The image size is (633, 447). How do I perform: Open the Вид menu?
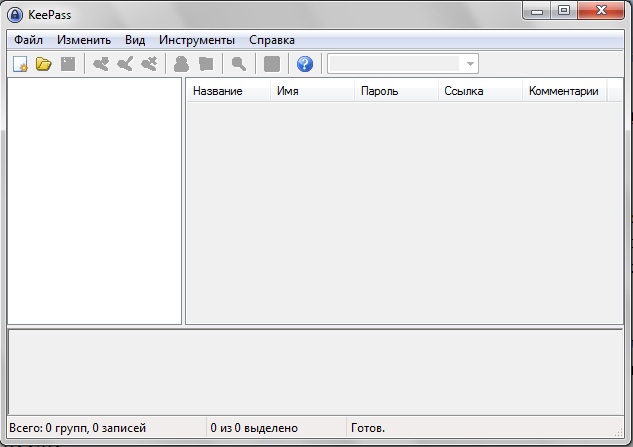(135, 40)
